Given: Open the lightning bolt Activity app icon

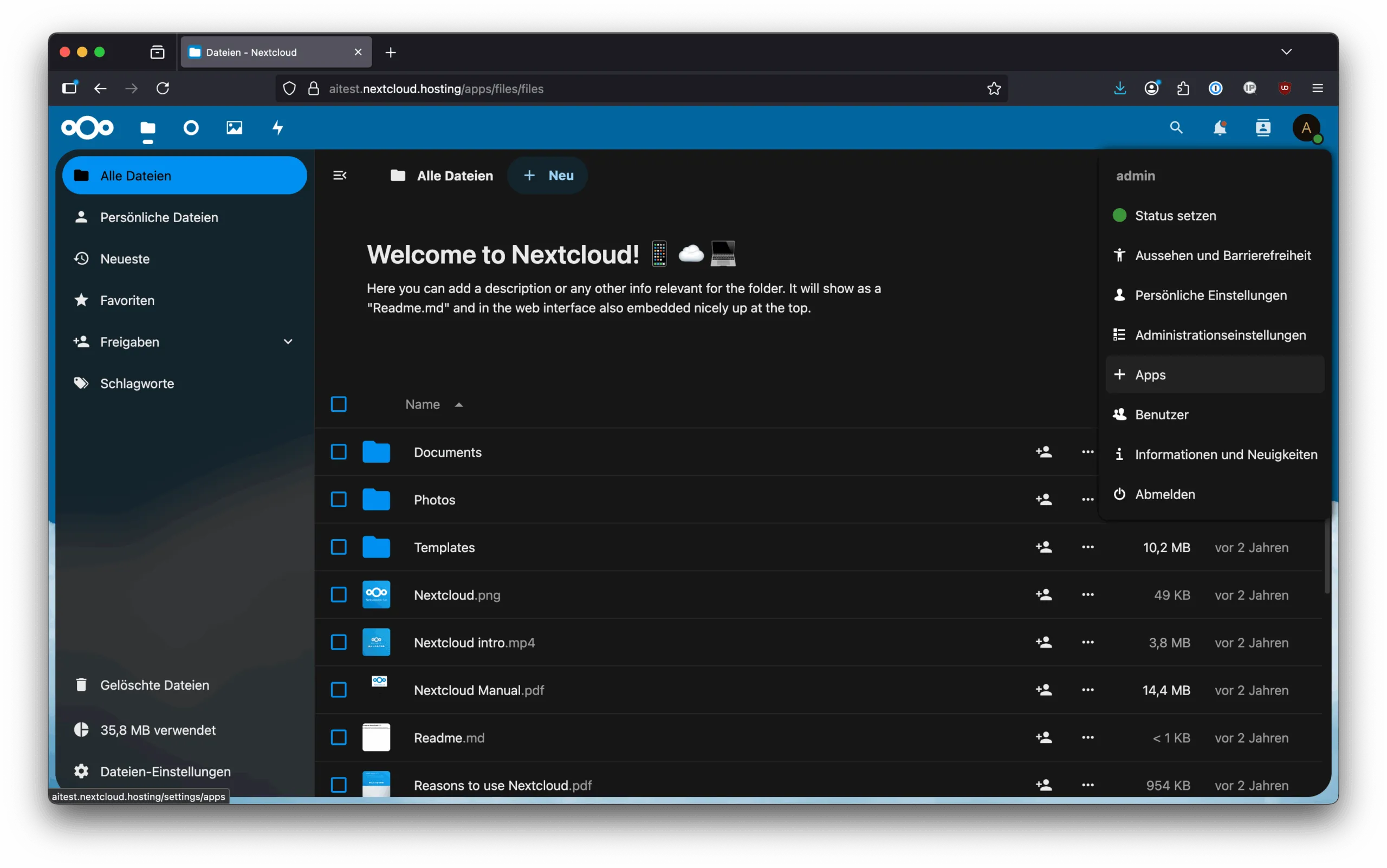Looking at the screenshot, I should tap(278, 127).
